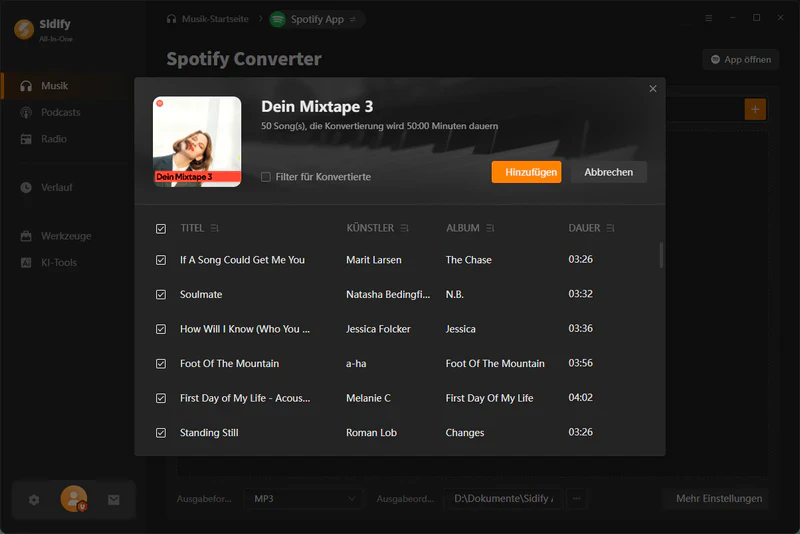Click the Hinzufügen button
The image size is (800, 534).
pos(527,172)
